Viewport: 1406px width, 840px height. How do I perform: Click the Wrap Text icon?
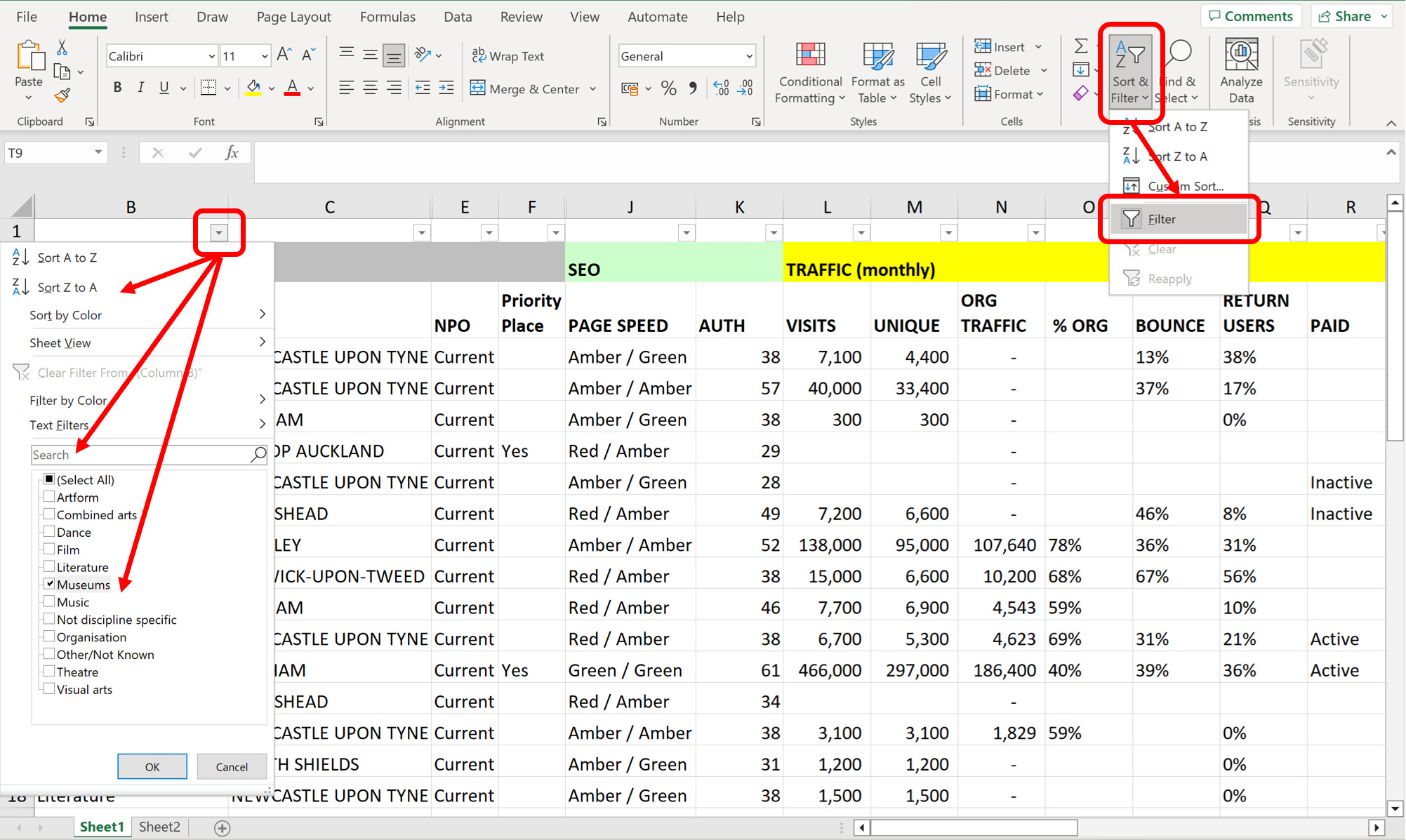click(x=479, y=55)
